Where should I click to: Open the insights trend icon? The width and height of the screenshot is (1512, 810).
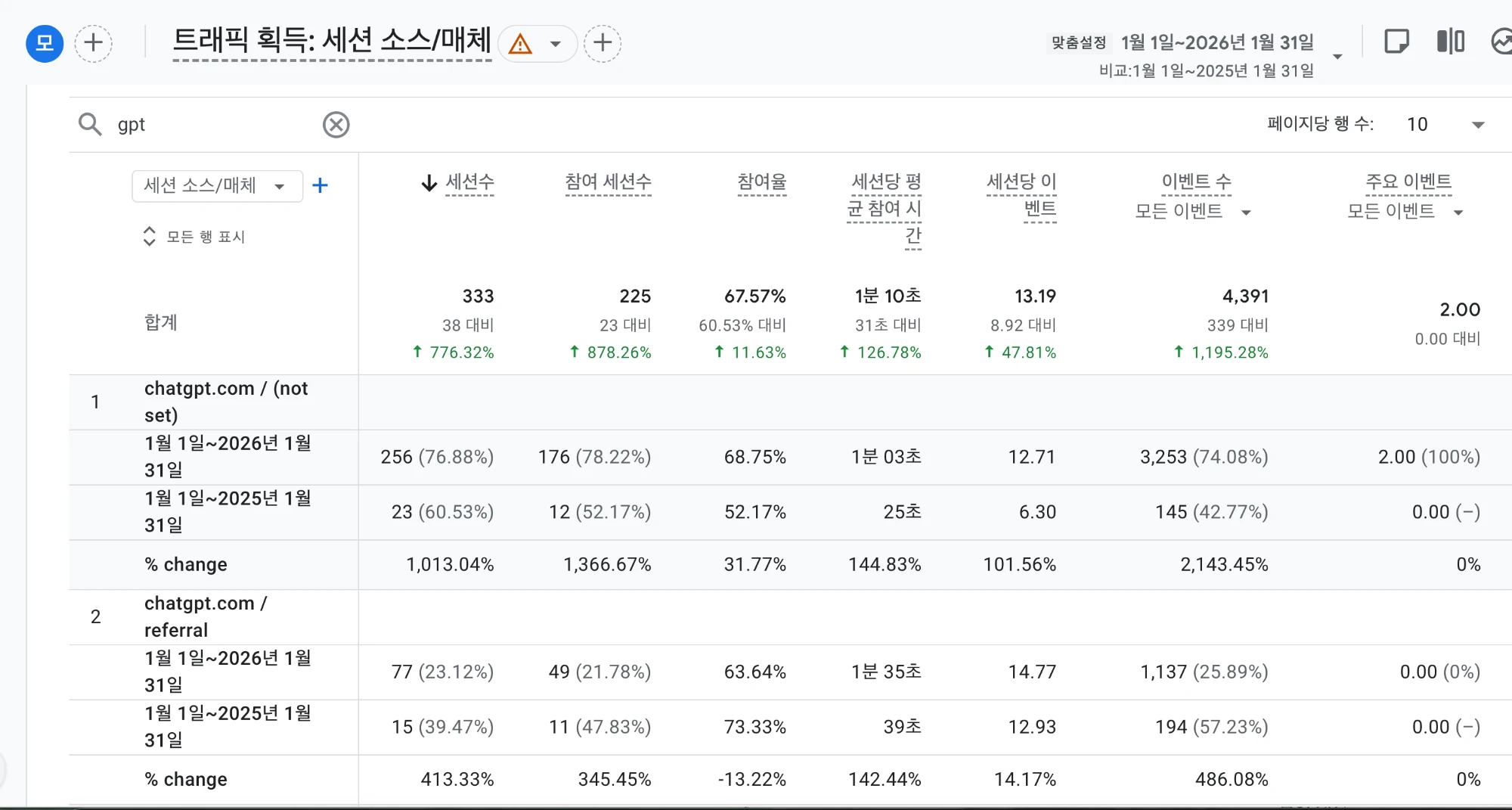pyautogui.click(x=1501, y=42)
